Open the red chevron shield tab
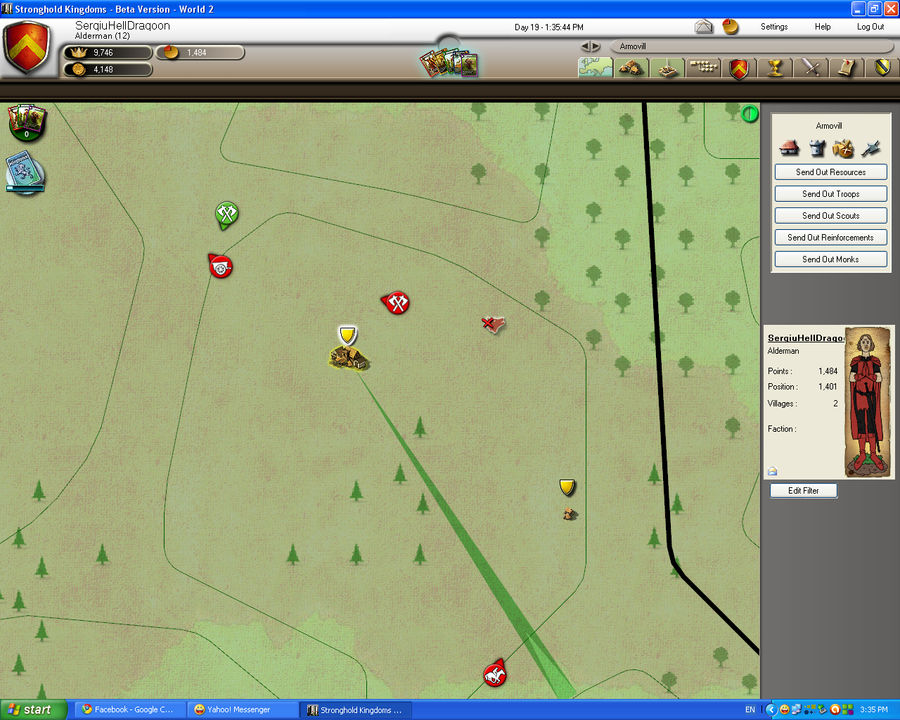This screenshot has width=900, height=720. [739, 68]
